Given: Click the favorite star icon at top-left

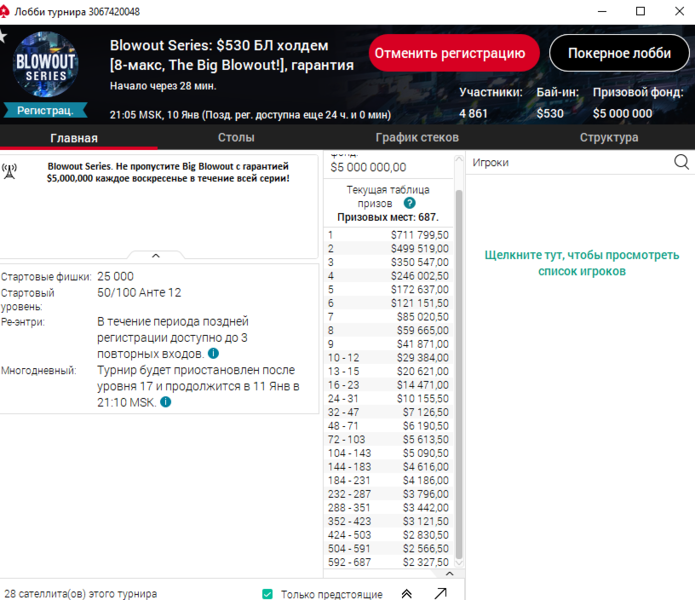Looking at the screenshot, I should 4,35.
